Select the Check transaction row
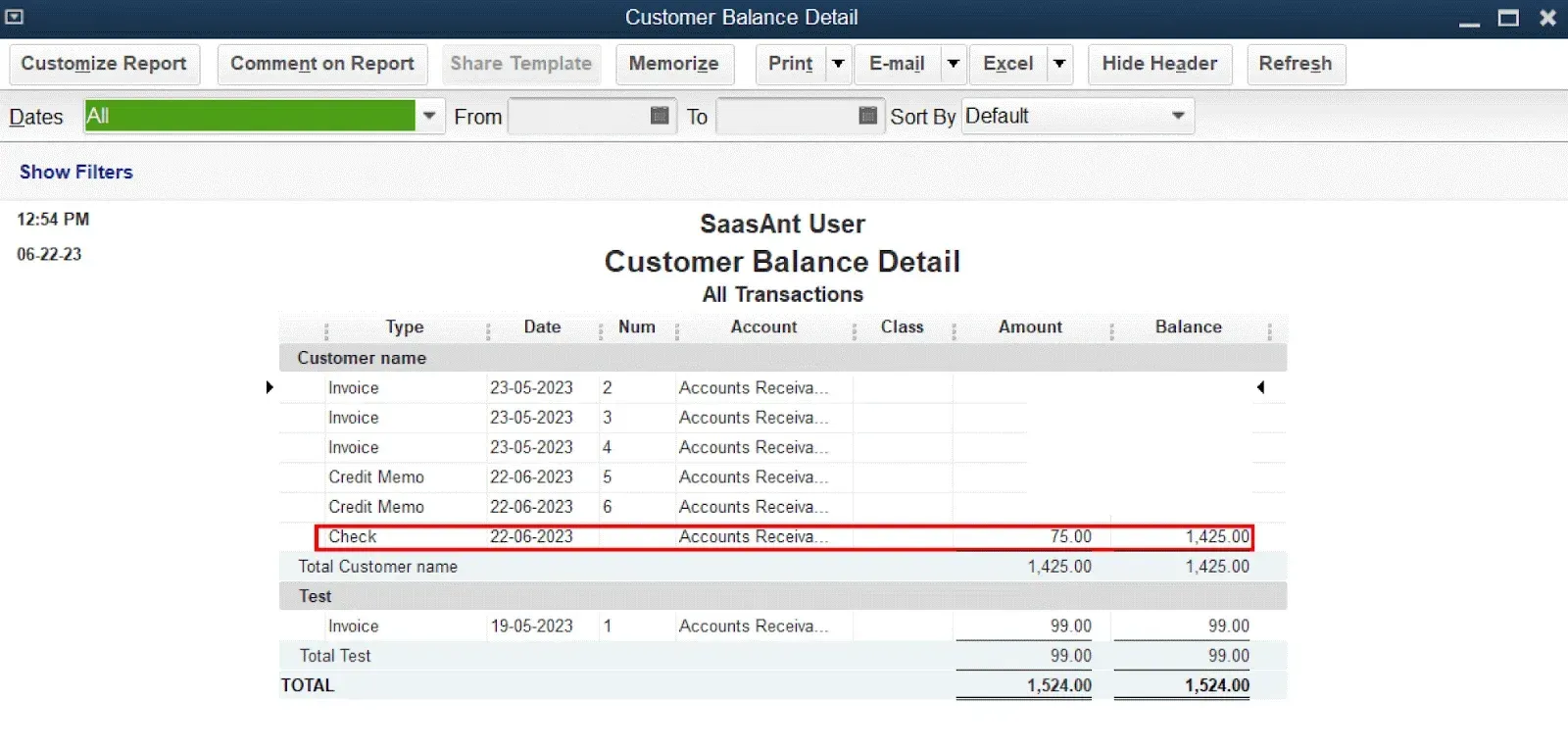The width and height of the screenshot is (1568, 751). tap(784, 537)
